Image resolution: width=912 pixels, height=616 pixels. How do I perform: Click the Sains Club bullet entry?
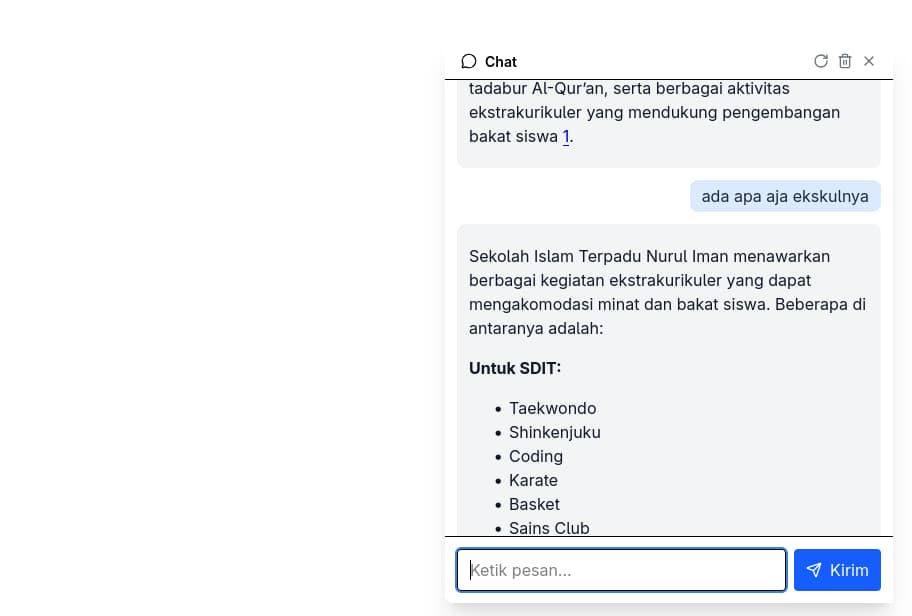tap(549, 528)
